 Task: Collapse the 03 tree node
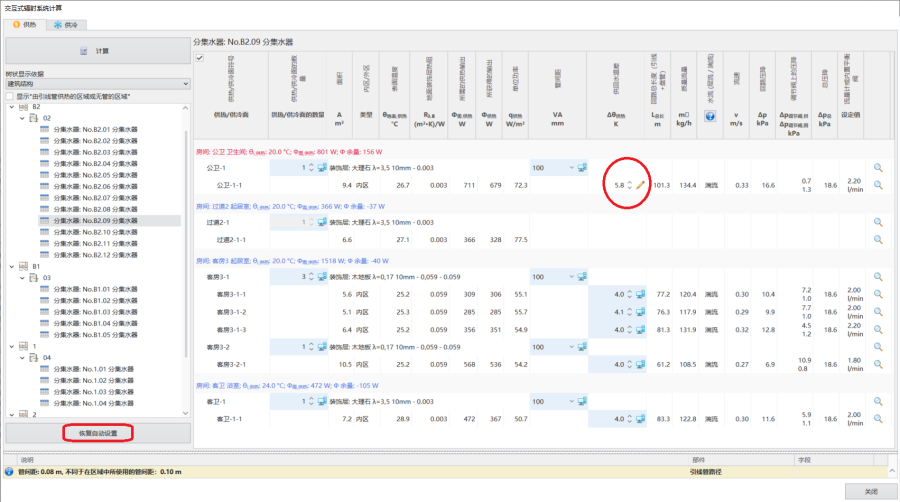[x=22, y=278]
